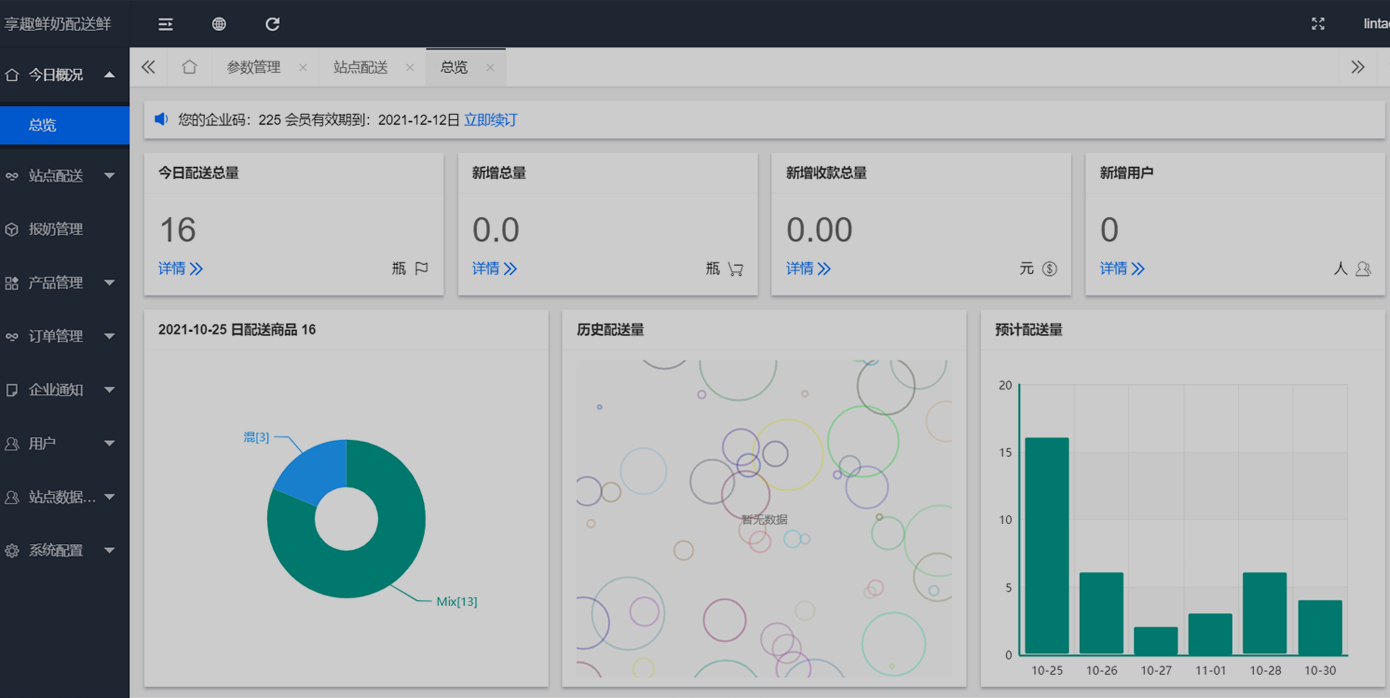Viewport: 1390px width, 698px height.
Task: Close the 参数管理 tab
Action: pyautogui.click(x=303, y=68)
